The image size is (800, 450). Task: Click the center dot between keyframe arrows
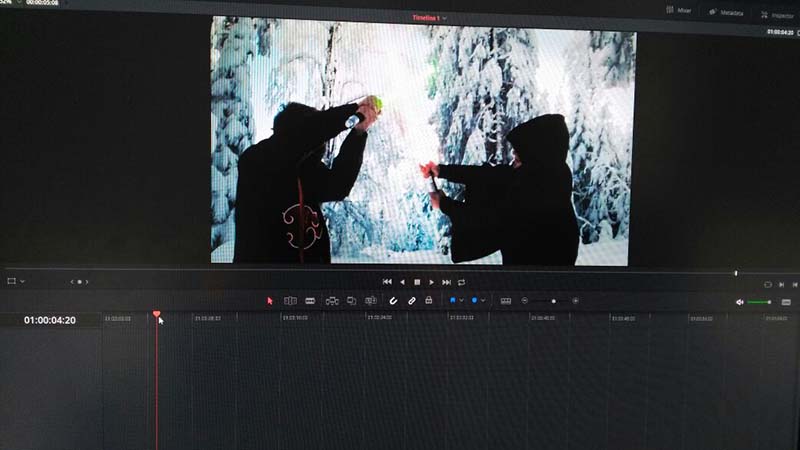80,282
